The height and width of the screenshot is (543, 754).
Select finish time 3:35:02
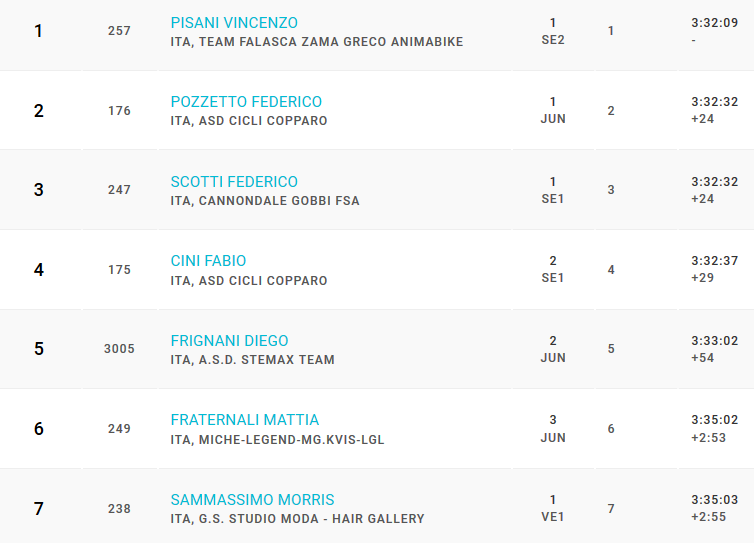click(715, 420)
